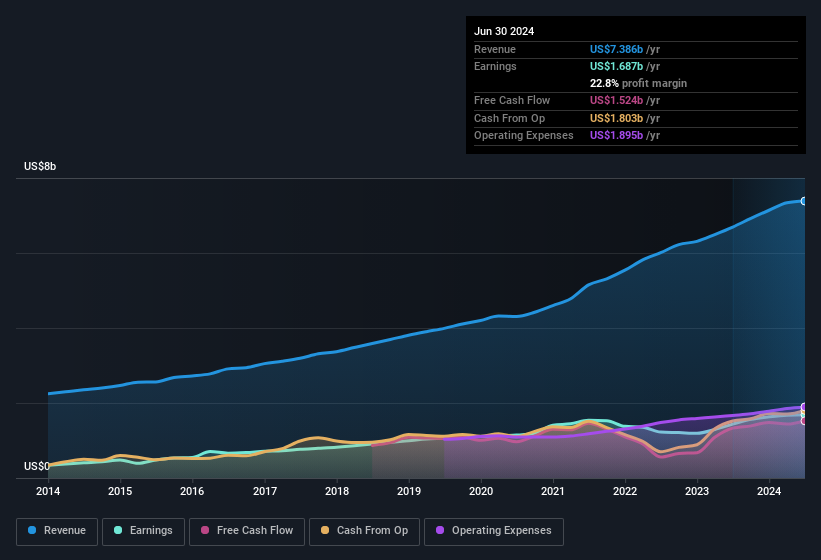Click the purple Operating Expenses endpoint marker
Viewport: 821px width, 560px height.
(804, 407)
